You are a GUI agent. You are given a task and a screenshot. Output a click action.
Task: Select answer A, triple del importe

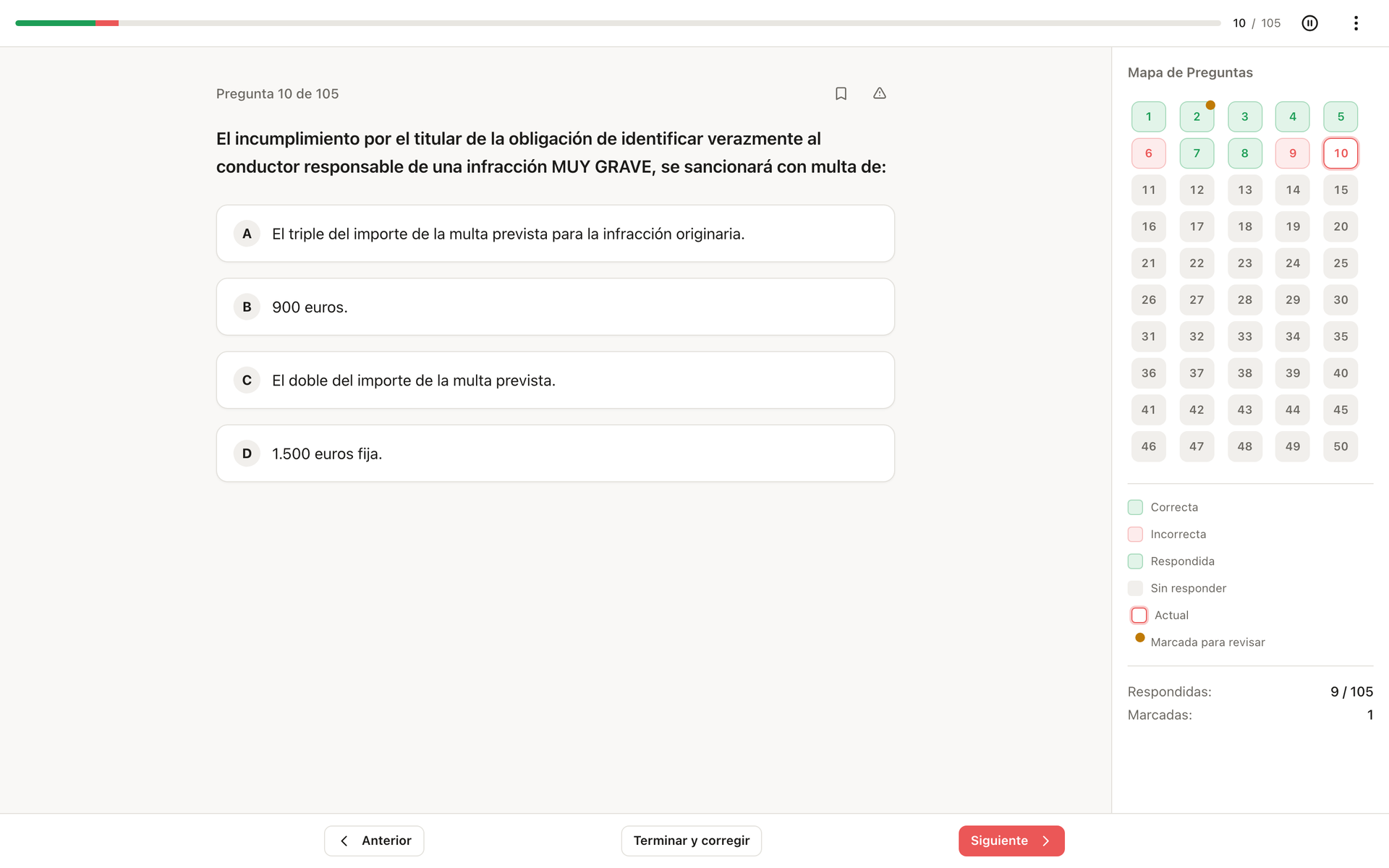pos(555,234)
